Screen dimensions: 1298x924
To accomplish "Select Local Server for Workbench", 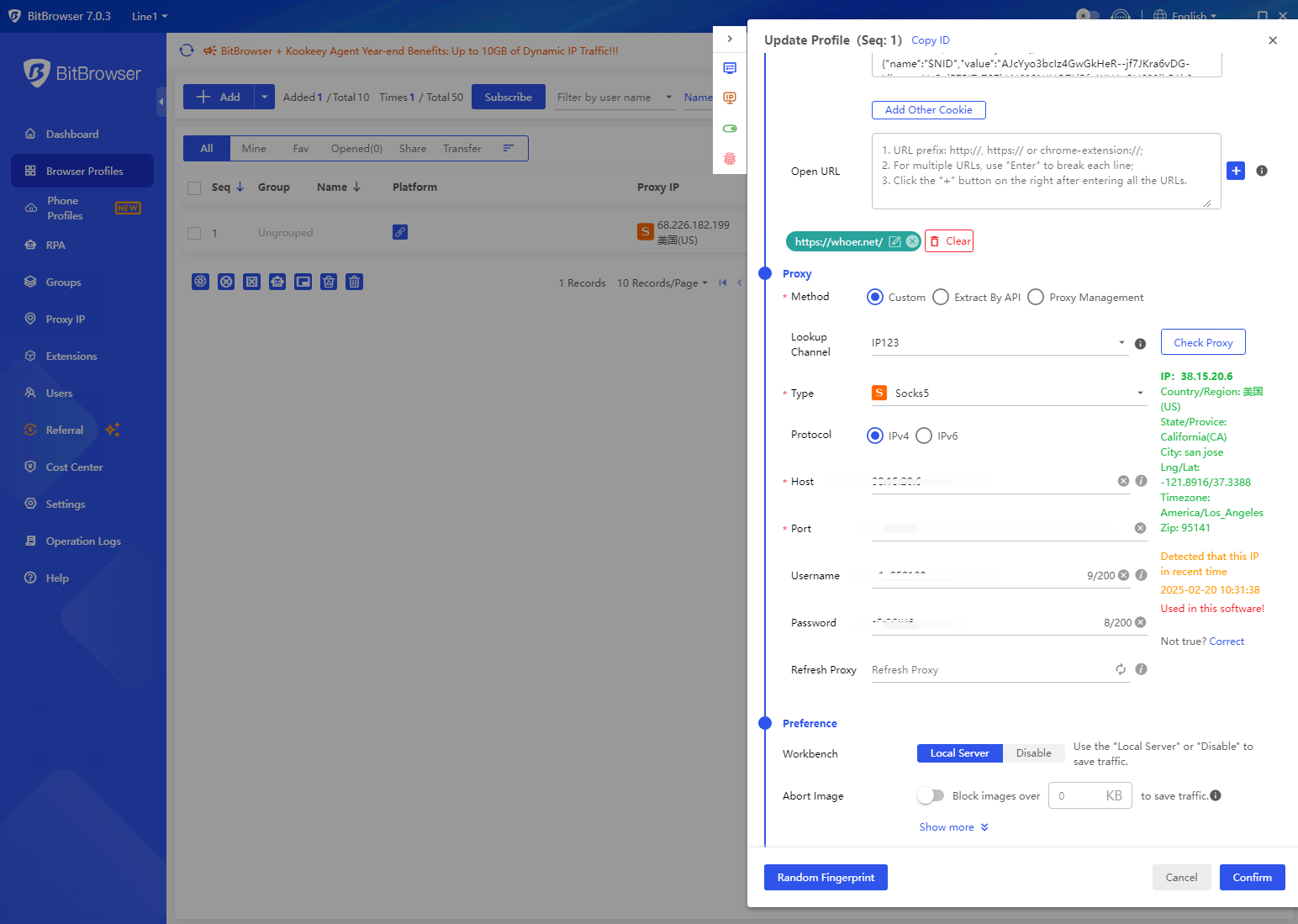I will [959, 753].
